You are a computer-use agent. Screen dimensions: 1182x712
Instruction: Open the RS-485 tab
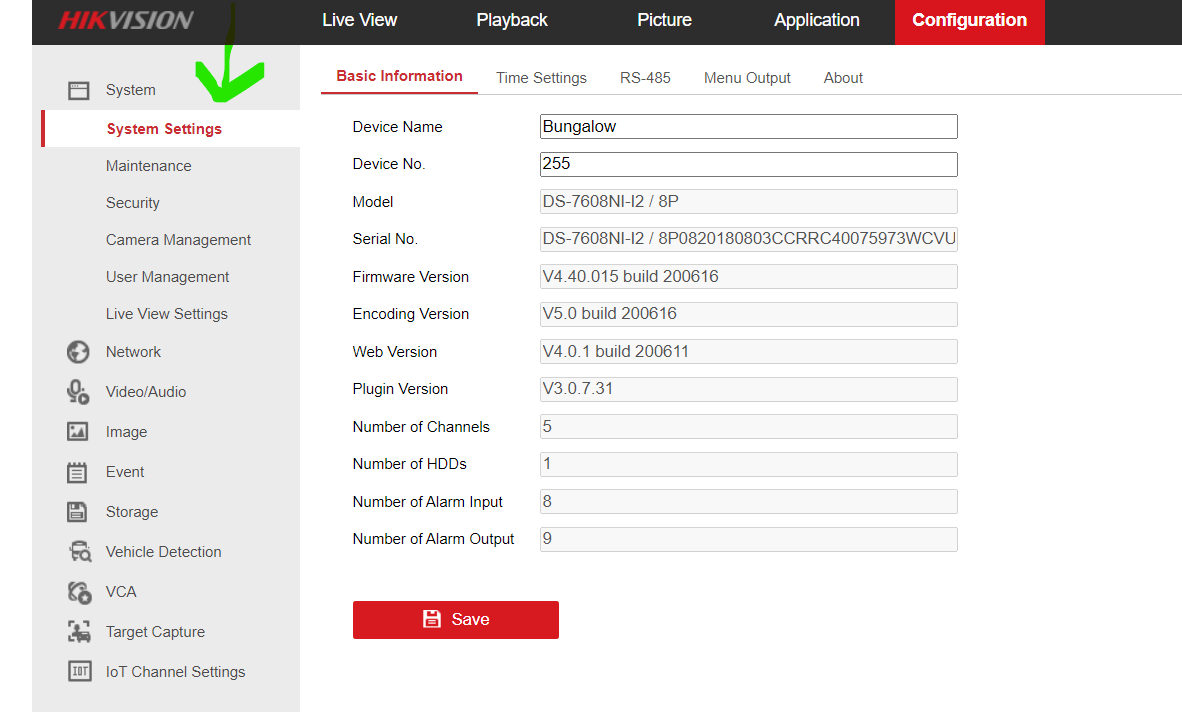[x=645, y=78]
